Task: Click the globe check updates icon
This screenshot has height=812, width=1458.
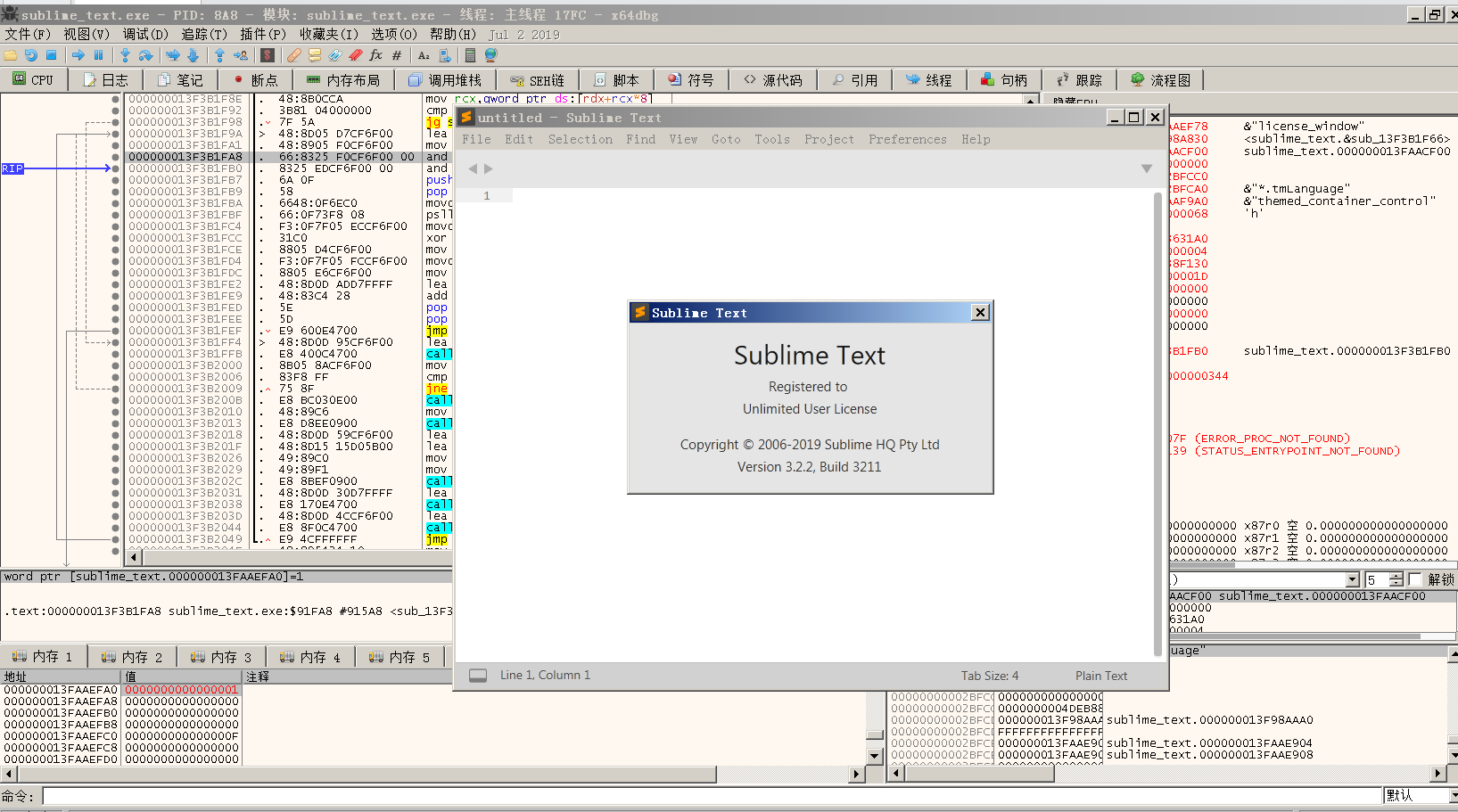Action: (x=490, y=55)
